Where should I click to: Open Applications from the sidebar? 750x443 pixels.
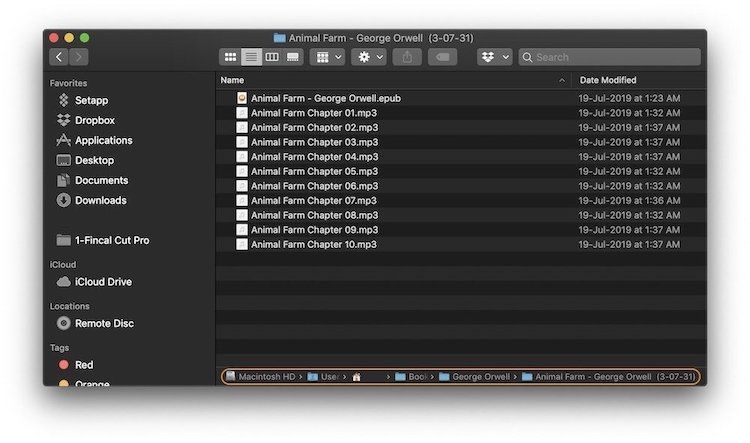click(x=103, y=140)
